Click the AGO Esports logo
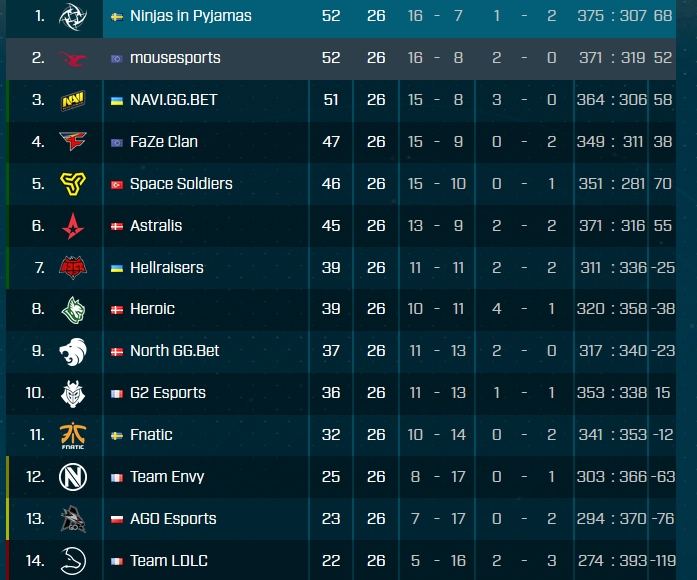The width and height of the screenshot is (697, 580). coord(73,519)
